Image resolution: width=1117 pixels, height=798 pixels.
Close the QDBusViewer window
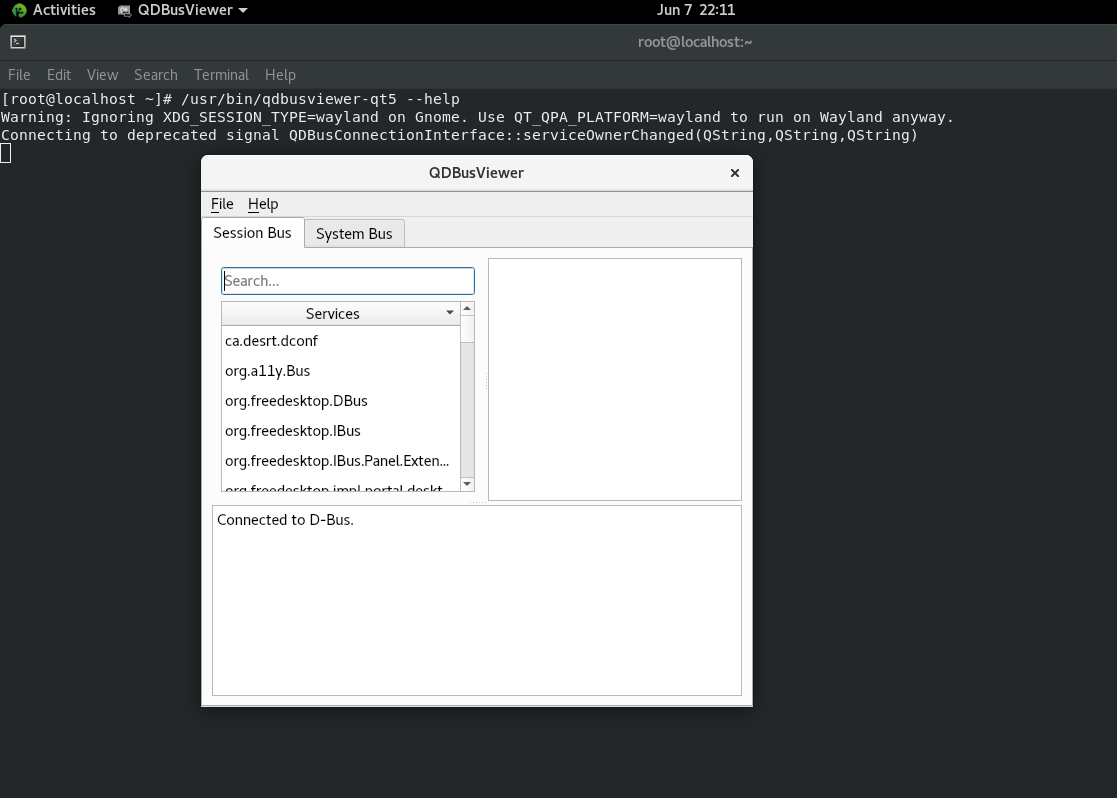735,173
